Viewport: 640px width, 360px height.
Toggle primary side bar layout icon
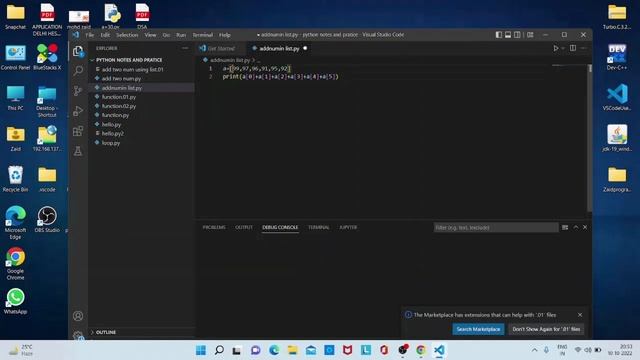tap(498, 35)
